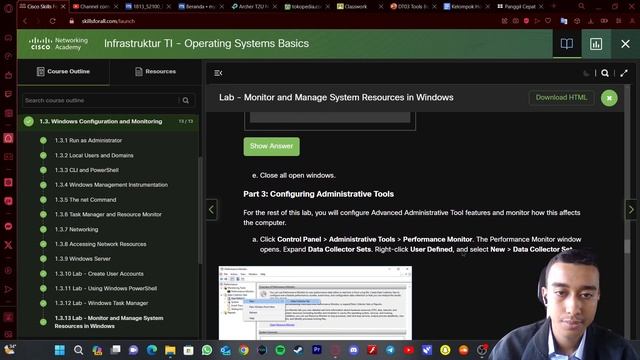Screen dimensions: 640x360
Task: Open 1.3.12 Lab - Windows Task Manager
Action: pos(102,303)
